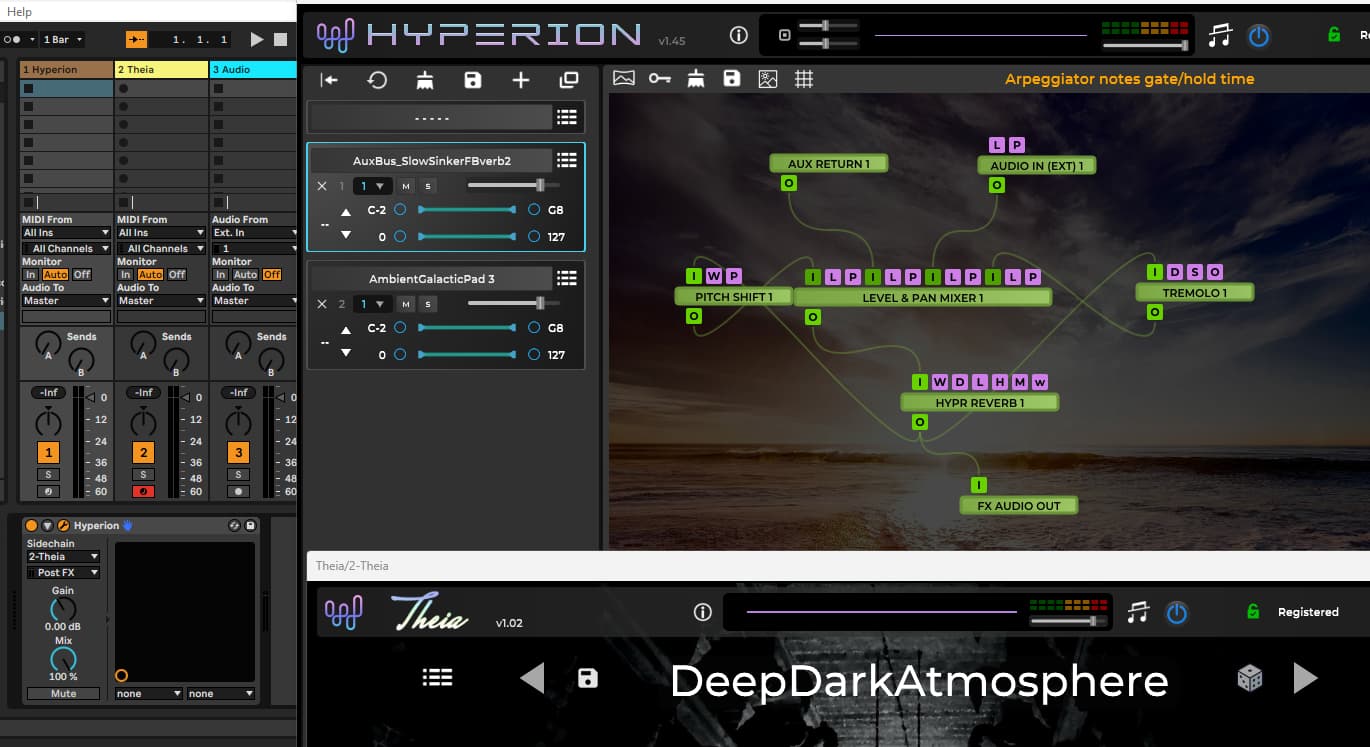Select the 2 Theia track header
The height and width of the screenshot is (747, 1370).
coord(161,70)
